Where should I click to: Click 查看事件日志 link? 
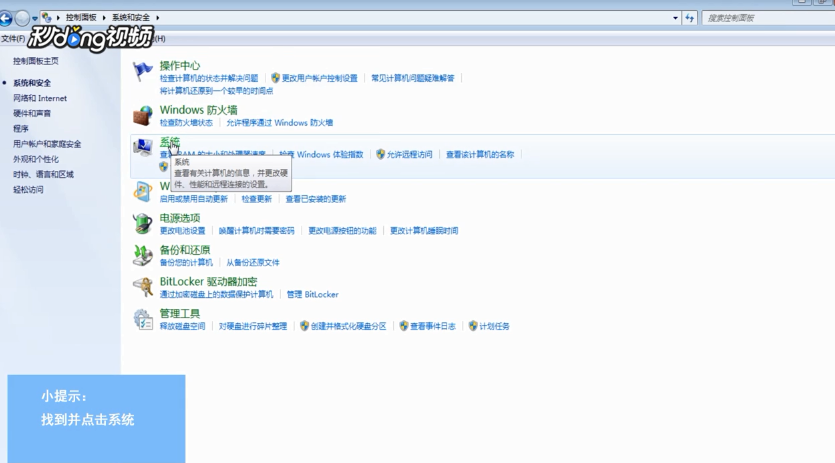point(433,326)
